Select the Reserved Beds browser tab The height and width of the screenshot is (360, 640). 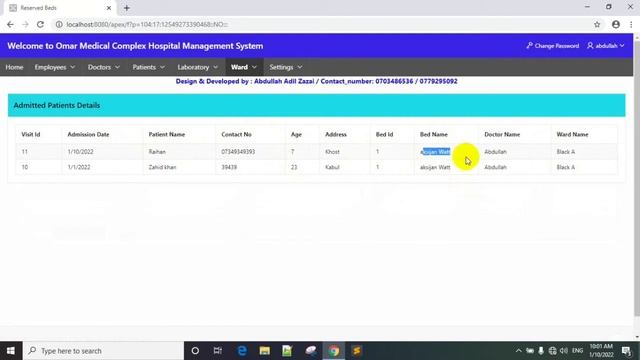tap(61, 8)
